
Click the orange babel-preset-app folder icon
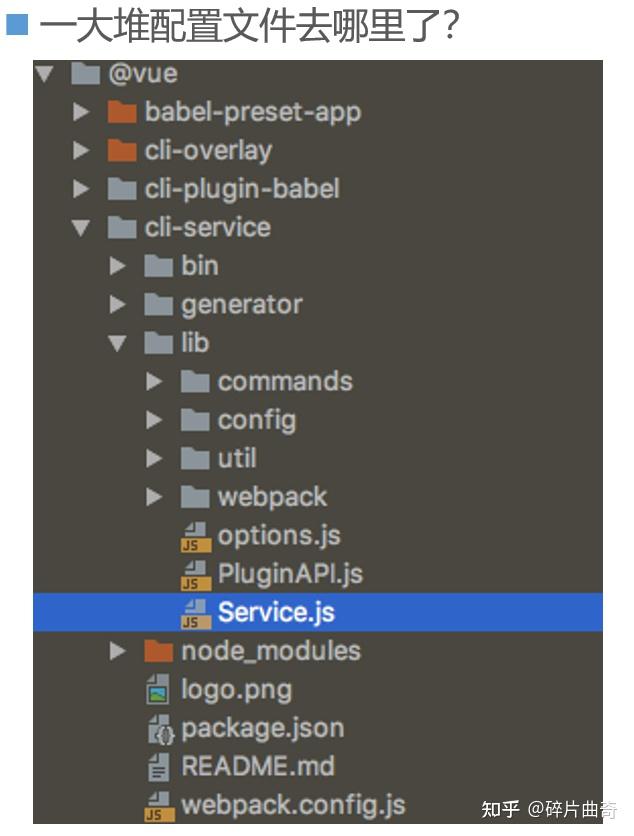pyautogui.click(x=122, y=112)
